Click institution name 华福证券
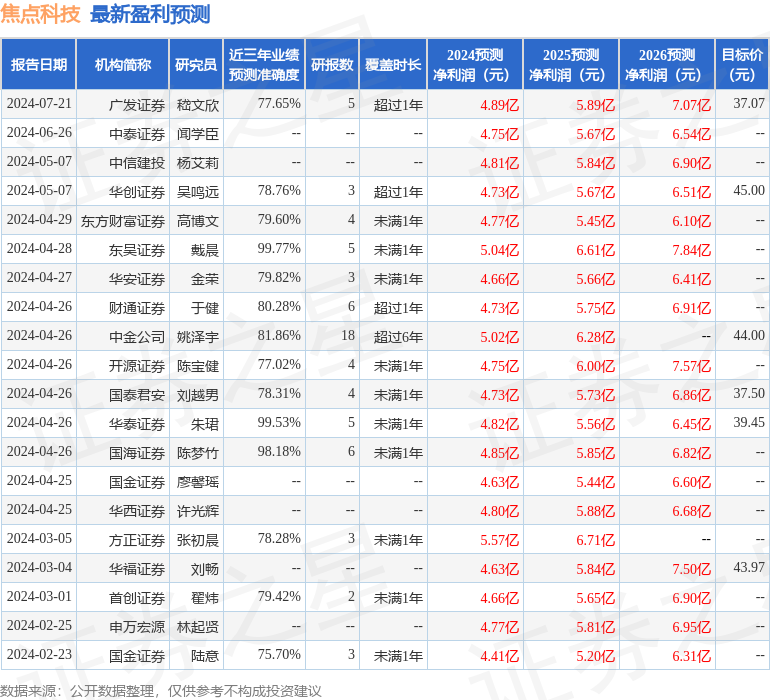 coord(137,569)
